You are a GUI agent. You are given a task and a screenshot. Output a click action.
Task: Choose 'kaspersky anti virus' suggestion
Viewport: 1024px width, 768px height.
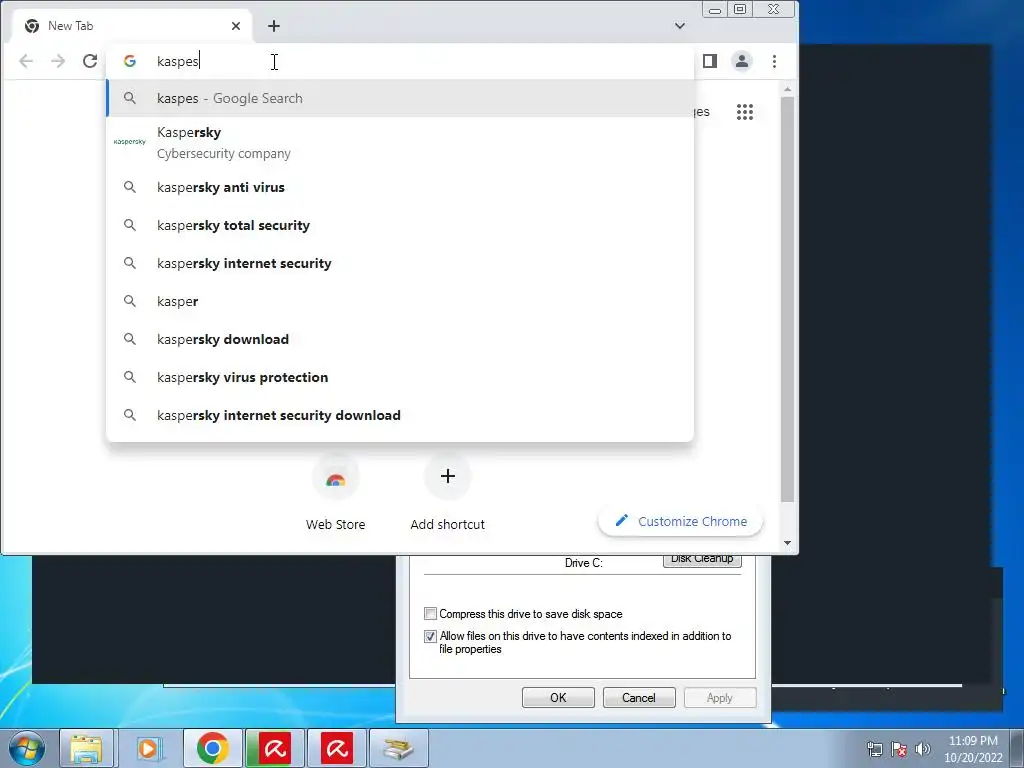click(x=400, y=187)
